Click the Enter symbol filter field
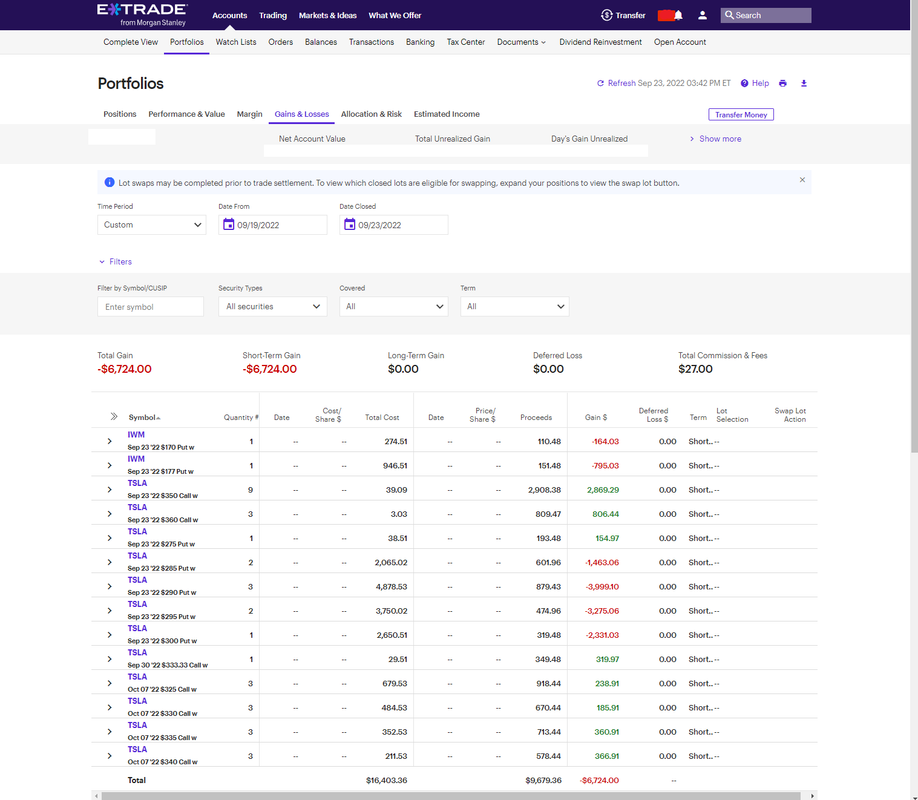This screenshot has width=918, height=800. (x=150, y=306)
